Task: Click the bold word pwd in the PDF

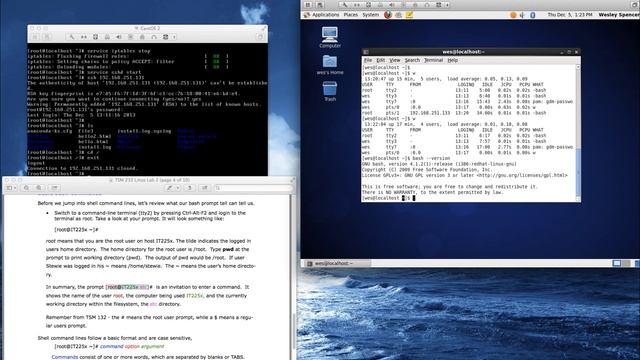Action: pyautogui.click(x=228, y=249)
